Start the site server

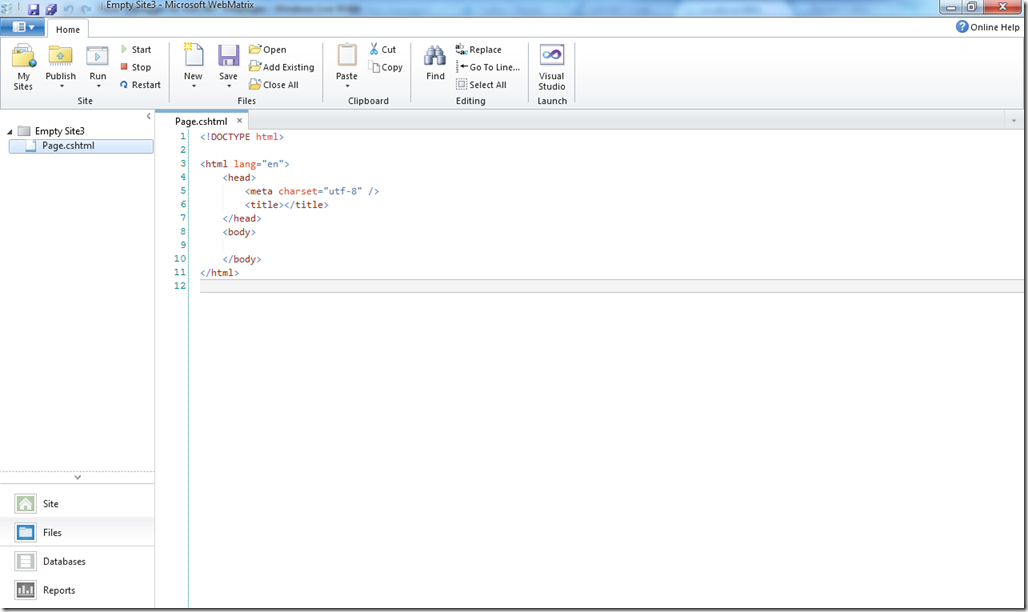(136, 50)
